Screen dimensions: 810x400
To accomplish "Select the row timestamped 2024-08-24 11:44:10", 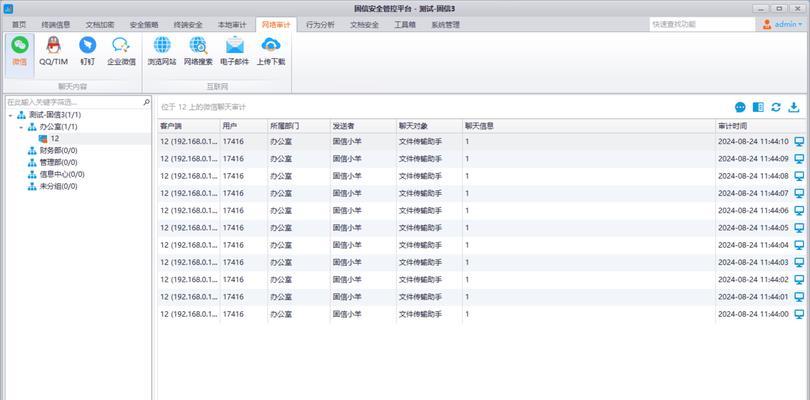I will 481,142.
